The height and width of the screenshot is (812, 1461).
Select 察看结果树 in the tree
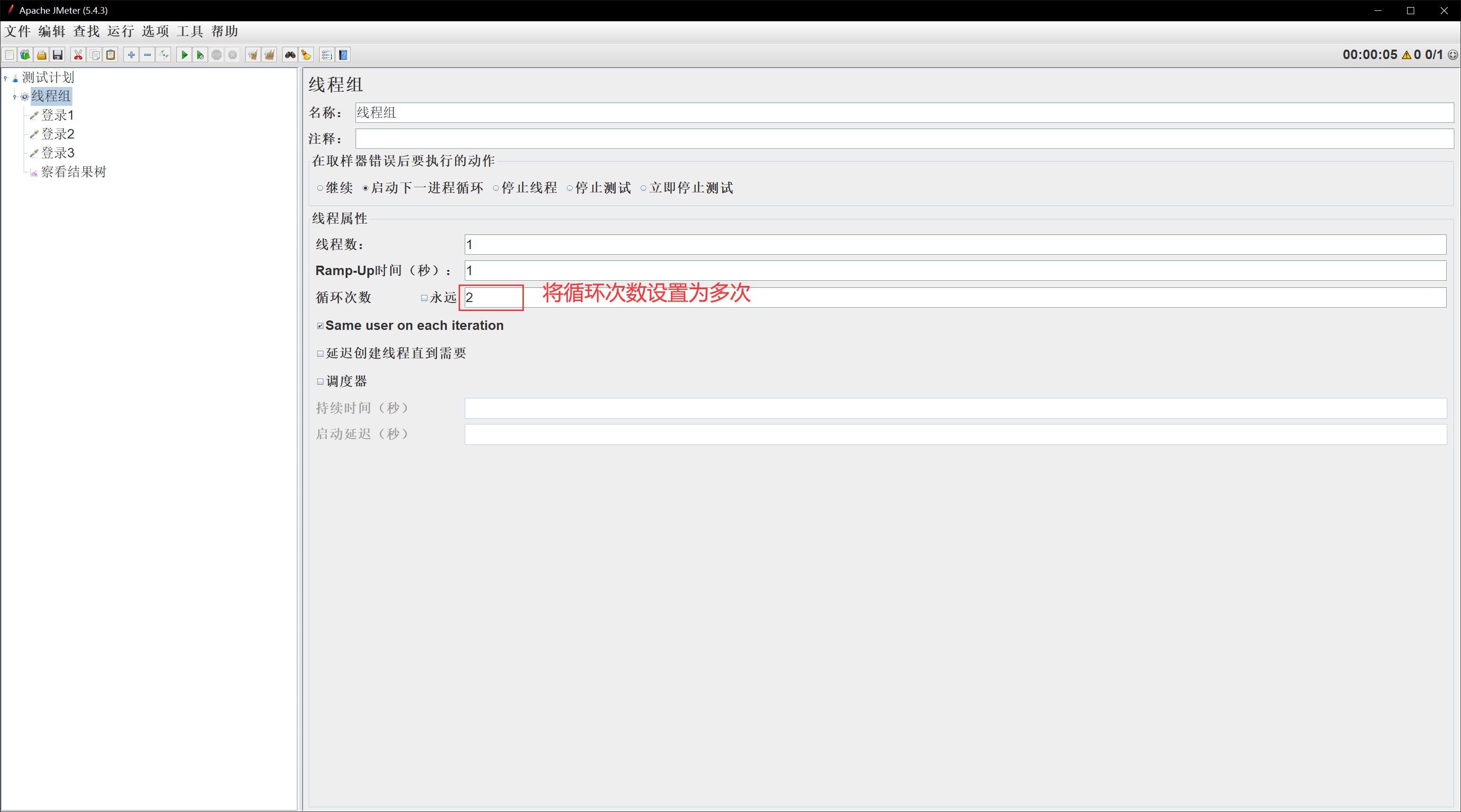[73, 172]
